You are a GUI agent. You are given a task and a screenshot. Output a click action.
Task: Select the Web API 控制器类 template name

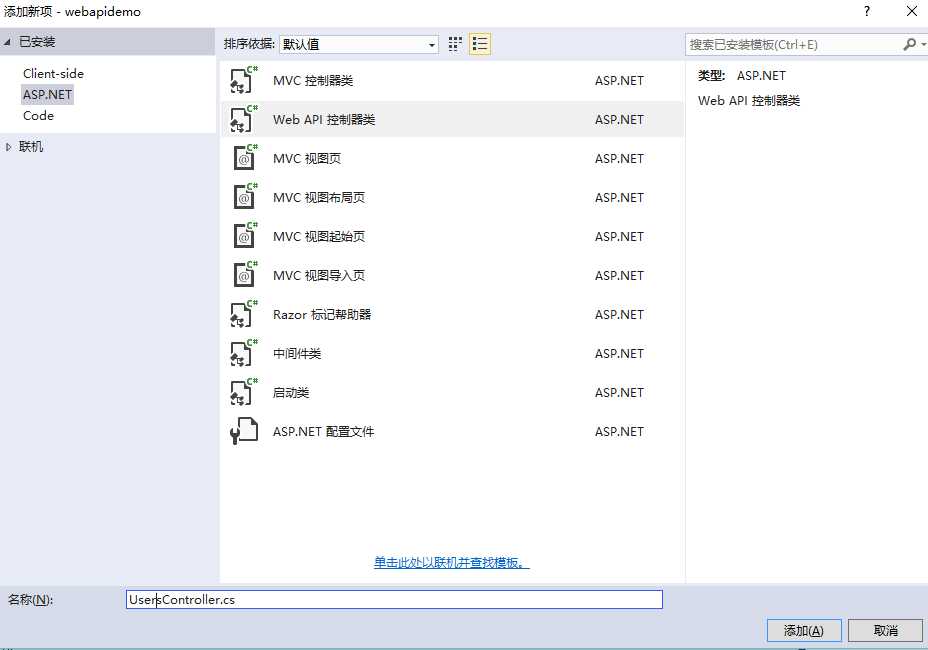[324, 120]
